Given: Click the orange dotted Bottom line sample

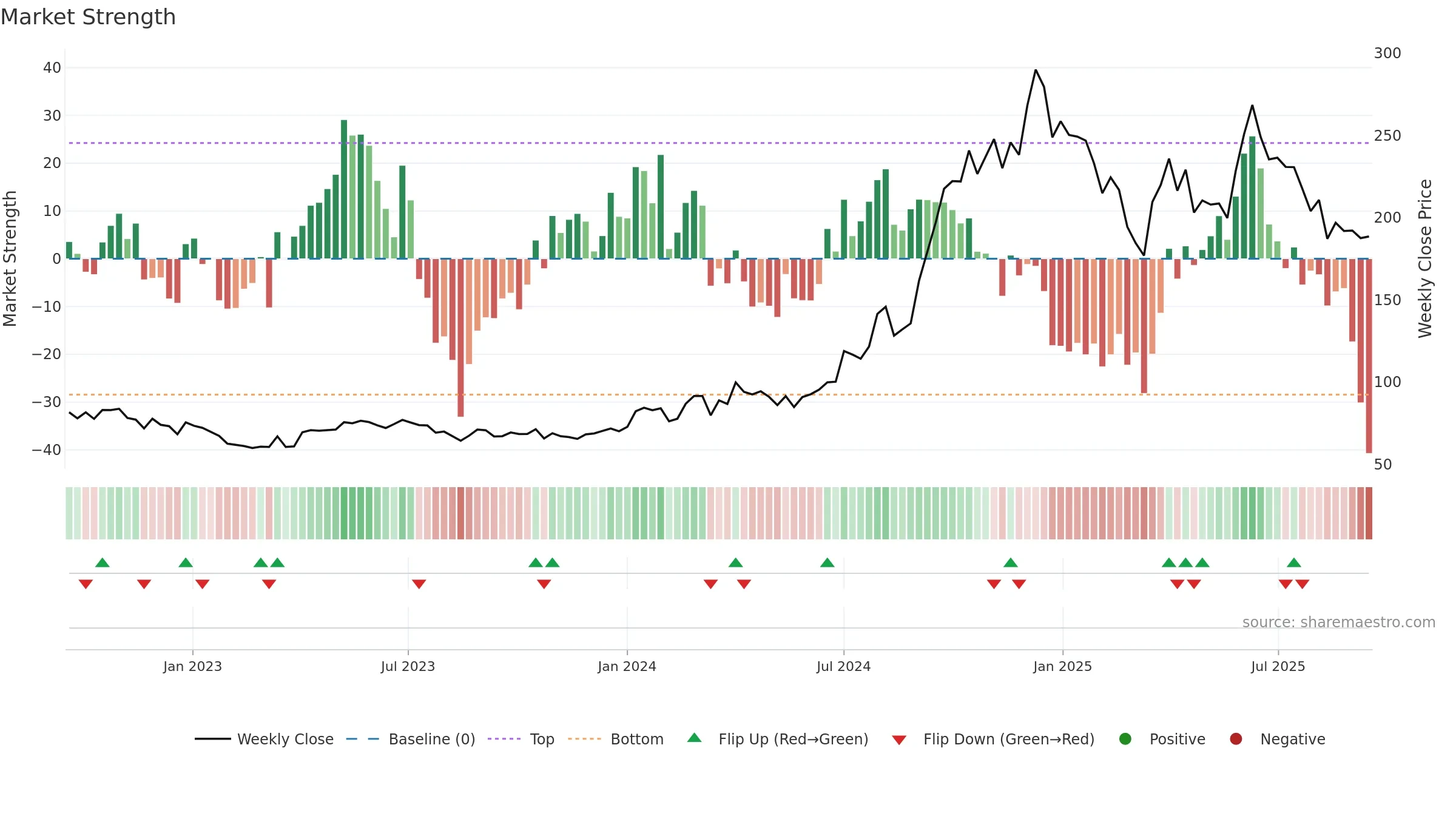Looking at the screenshot, I should [x=584, y=739].
